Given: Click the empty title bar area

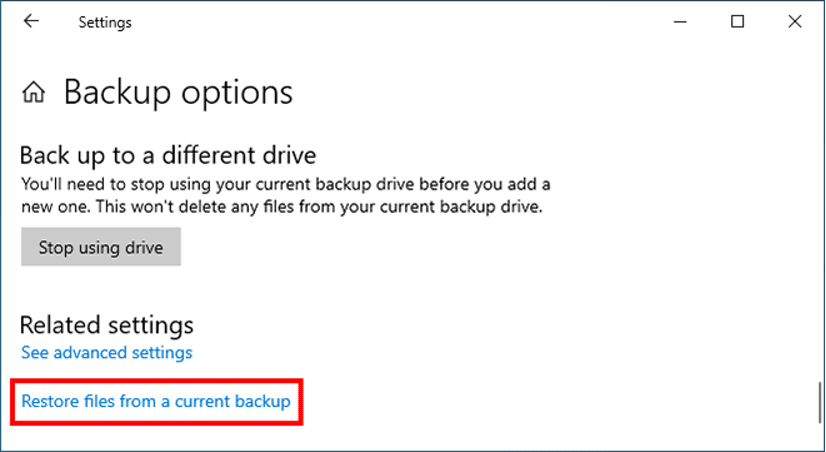Looking at the screenshot, I should (x=400, y=22).
